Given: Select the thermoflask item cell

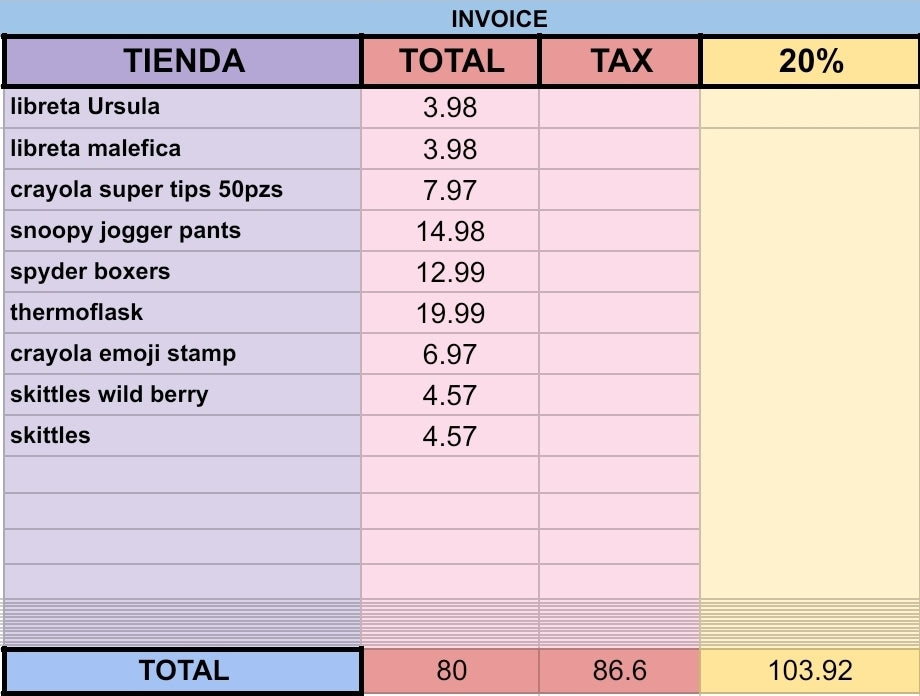Looking at the screenshot, I should pyautogui.click(x=183, y=313).
